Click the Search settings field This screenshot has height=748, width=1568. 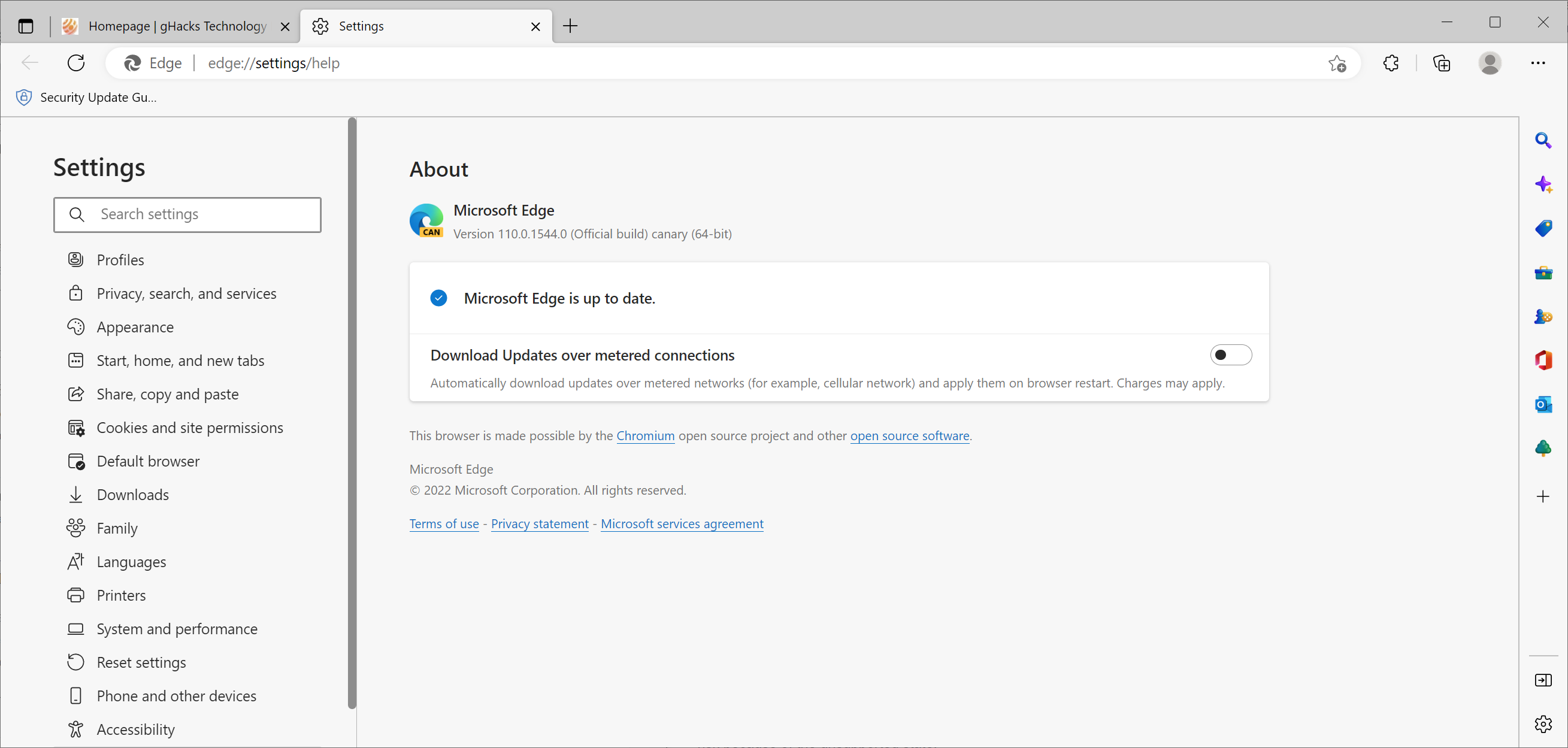pos(187,214)
